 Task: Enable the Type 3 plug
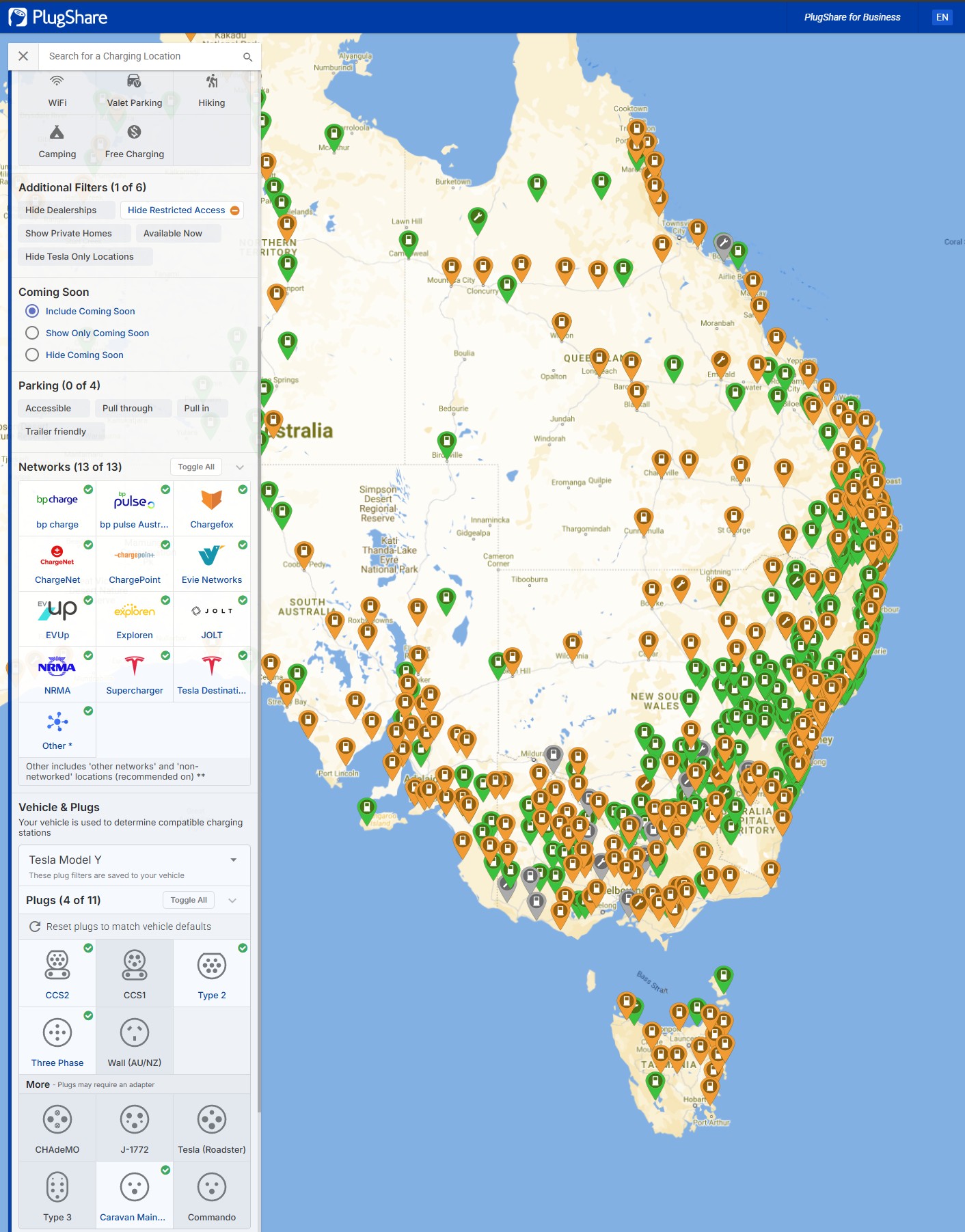[x=57, y=1195]
